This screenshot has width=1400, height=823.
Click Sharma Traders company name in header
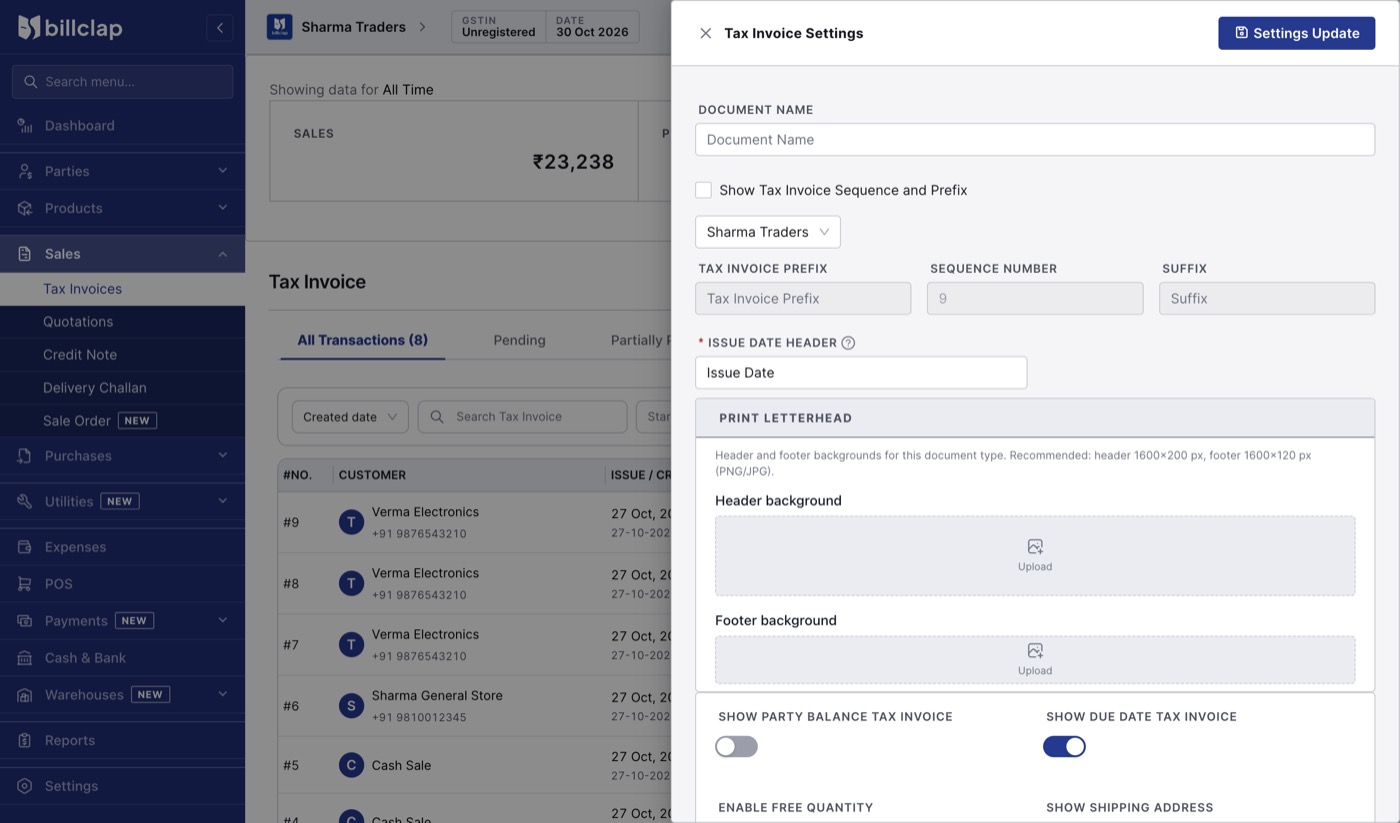click(353, 27)
